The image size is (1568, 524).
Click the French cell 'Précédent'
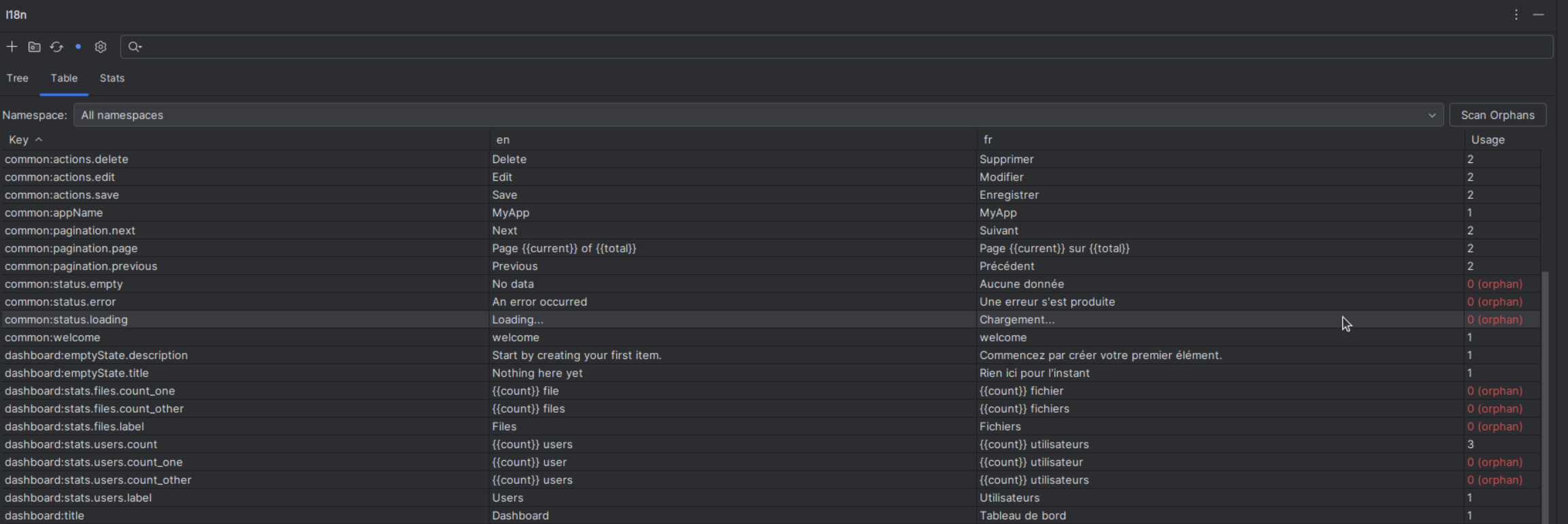pyautogui.click(x=1007, y=266)
